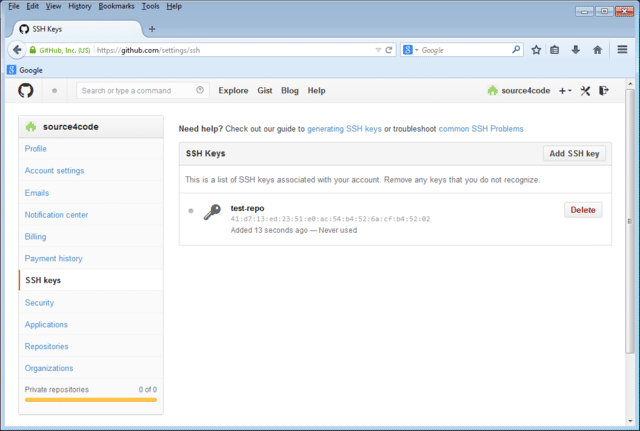This screenshot has height=431, width=640.
Task: Click the GitHub Octocat logo
Action: pos(26,90)
